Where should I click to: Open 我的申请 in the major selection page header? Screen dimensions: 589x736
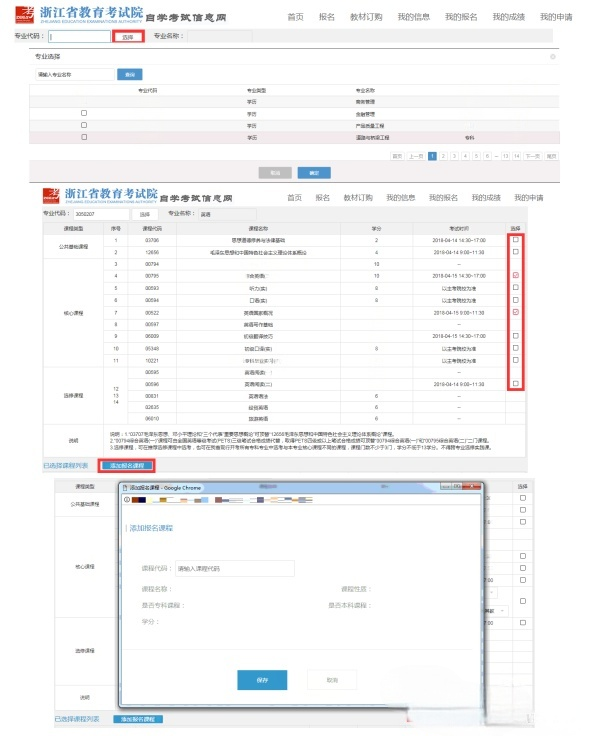pos(556,17)
